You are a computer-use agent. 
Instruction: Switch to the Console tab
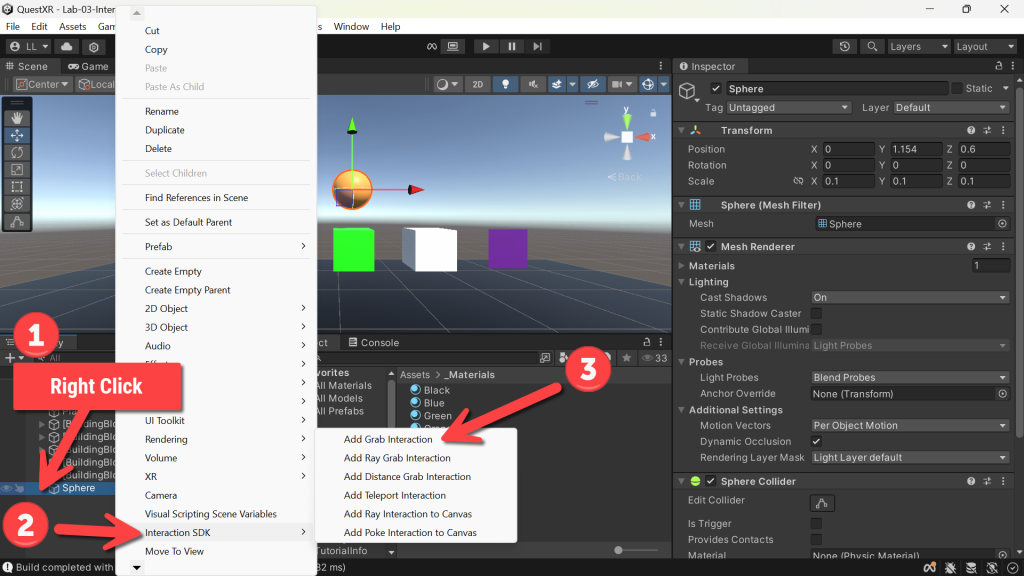(374, 342)
